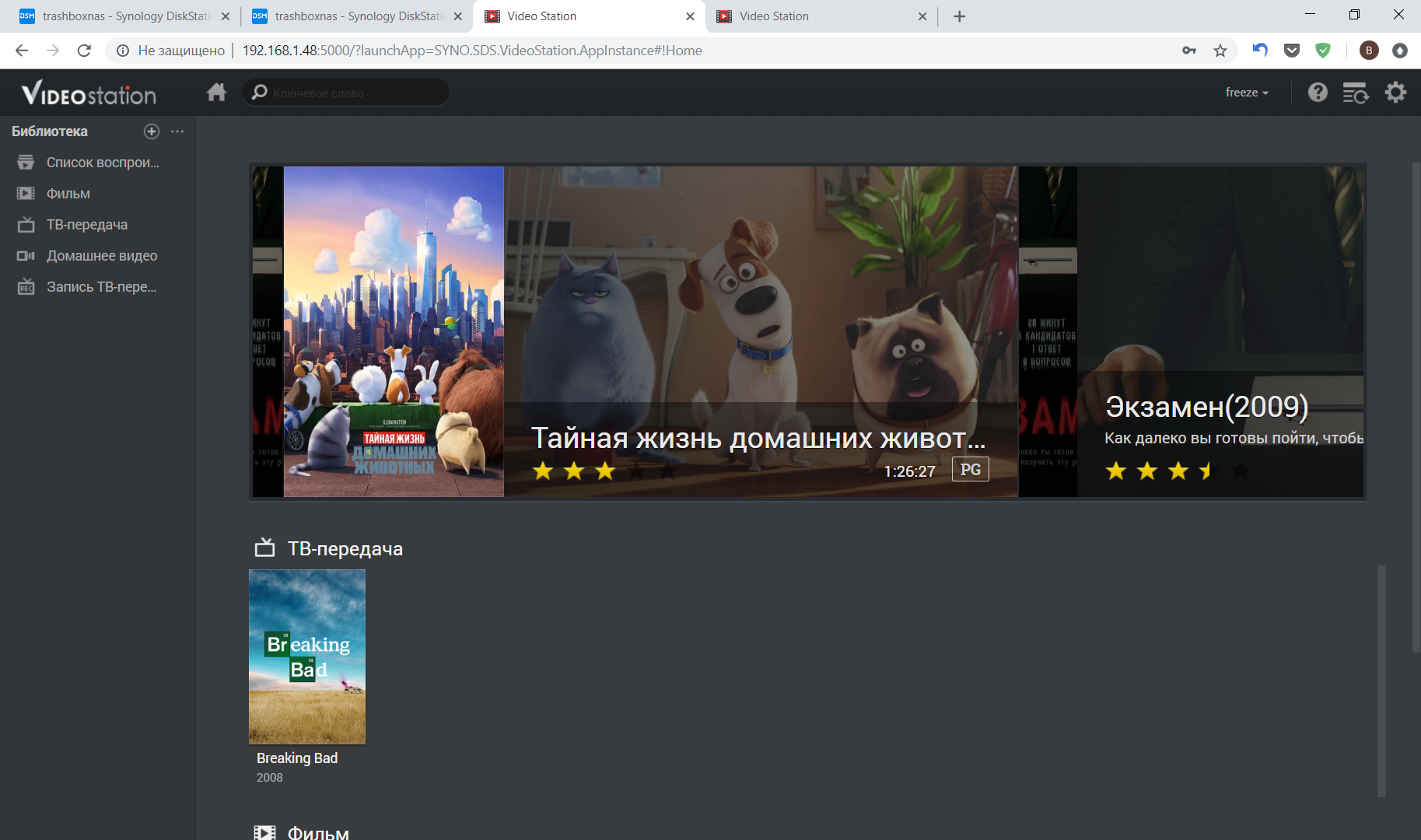Image resolution: width=1421 pixels, height=840 pixels.
Task: Open a new browser tab
Action: (x=960, y=16)
